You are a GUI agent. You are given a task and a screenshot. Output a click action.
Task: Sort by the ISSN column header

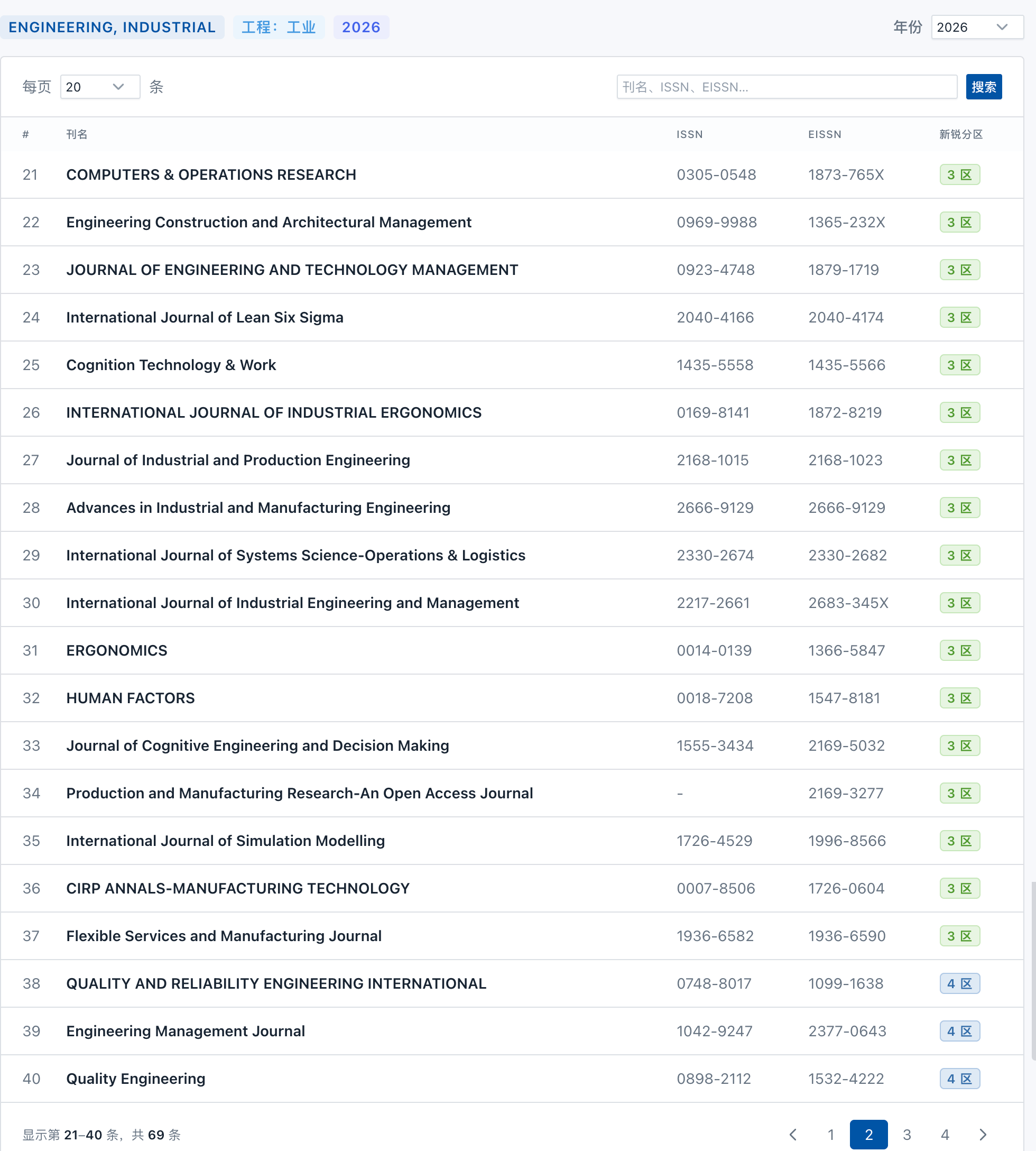point(689,134)
